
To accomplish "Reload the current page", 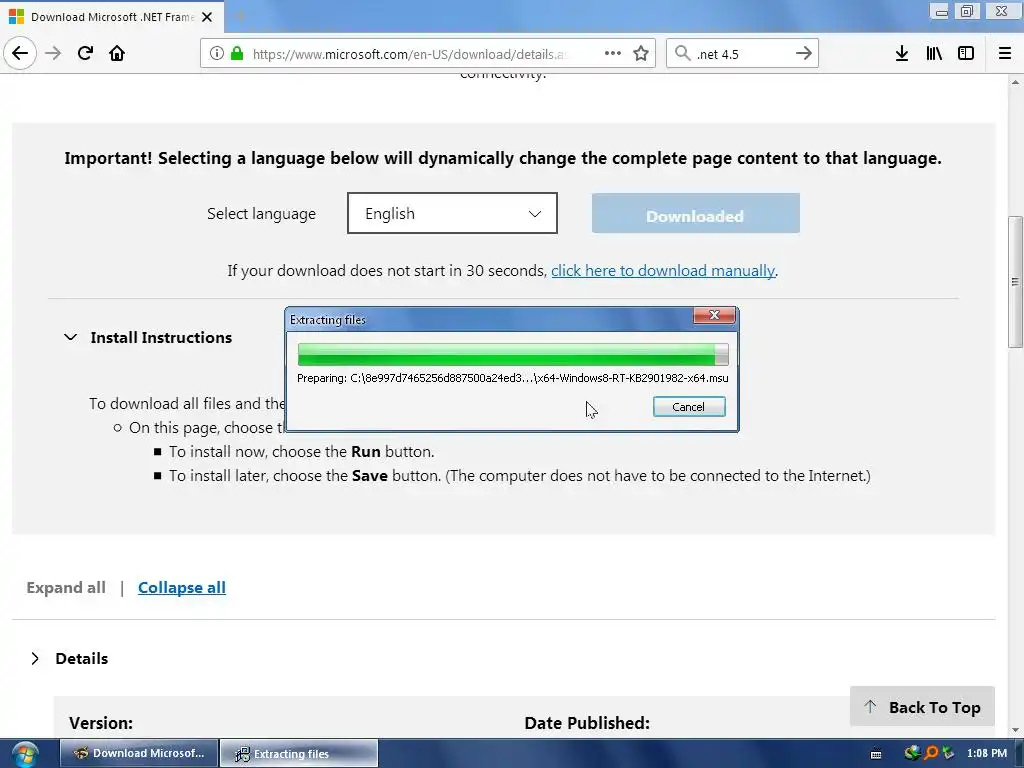I will click(x=85, y=53).
